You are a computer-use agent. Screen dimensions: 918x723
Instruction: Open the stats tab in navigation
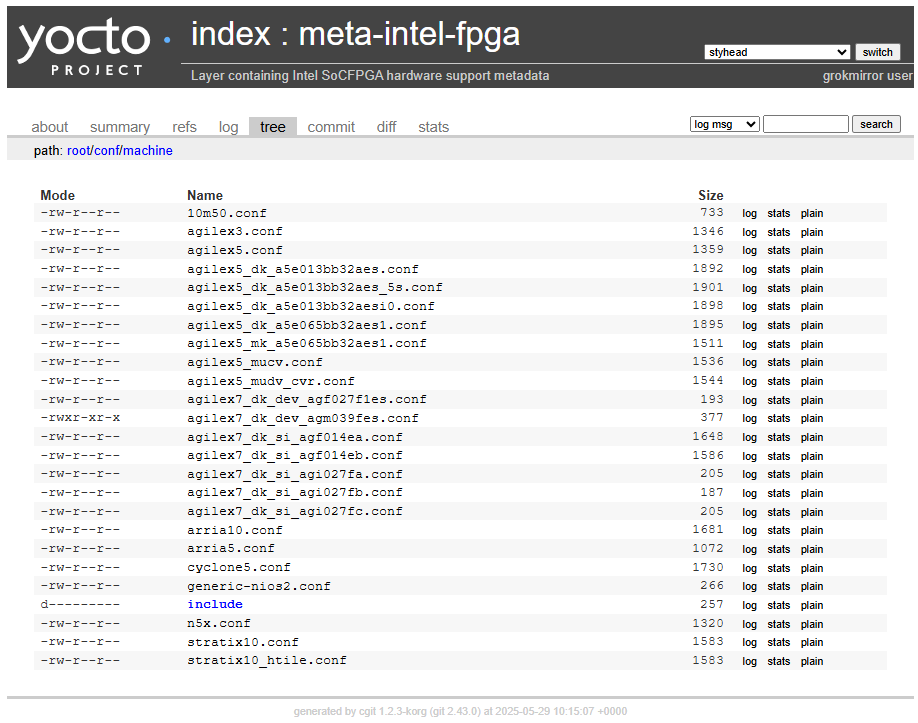(433, 127)
